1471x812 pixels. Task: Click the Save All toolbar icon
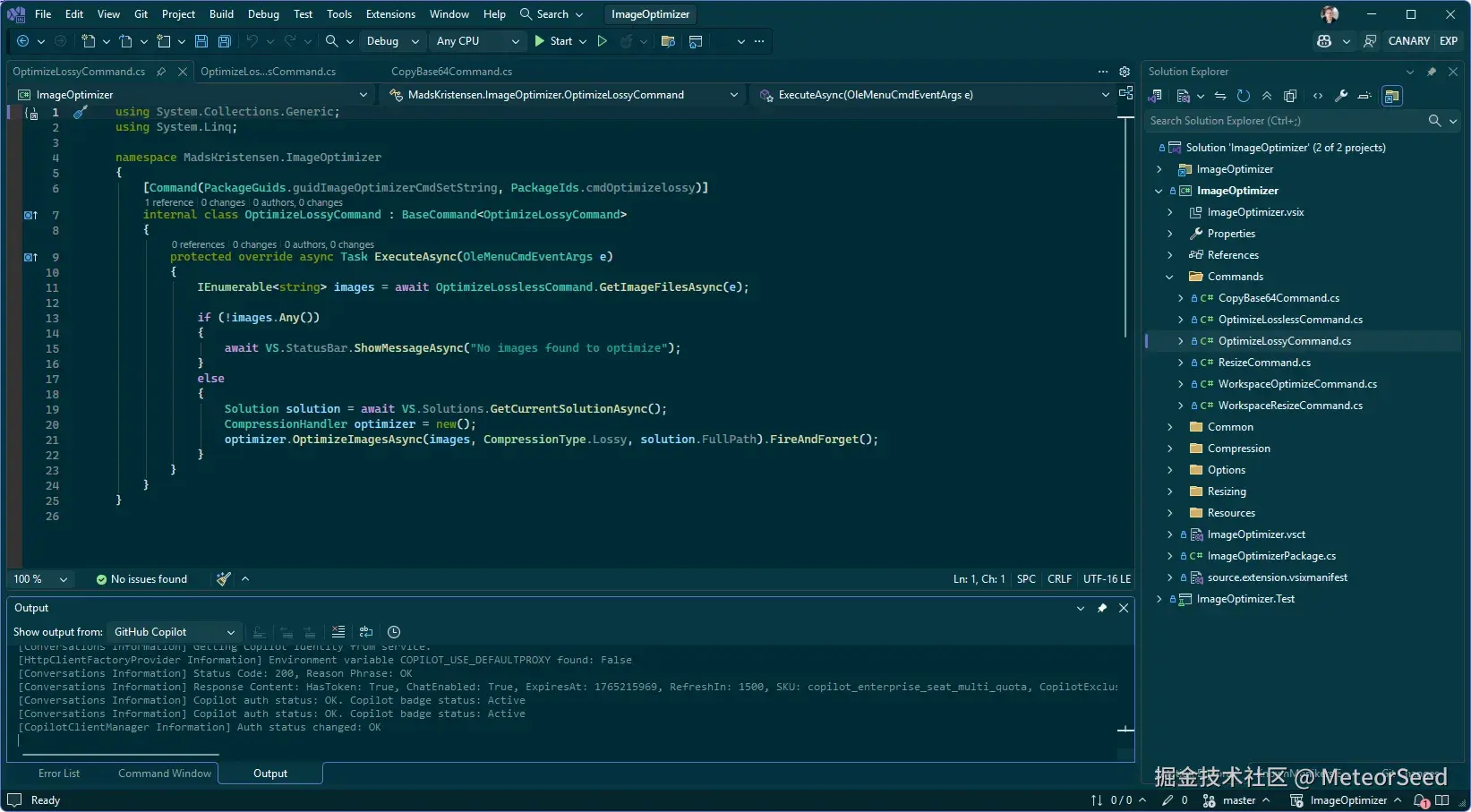click(224, 41)
